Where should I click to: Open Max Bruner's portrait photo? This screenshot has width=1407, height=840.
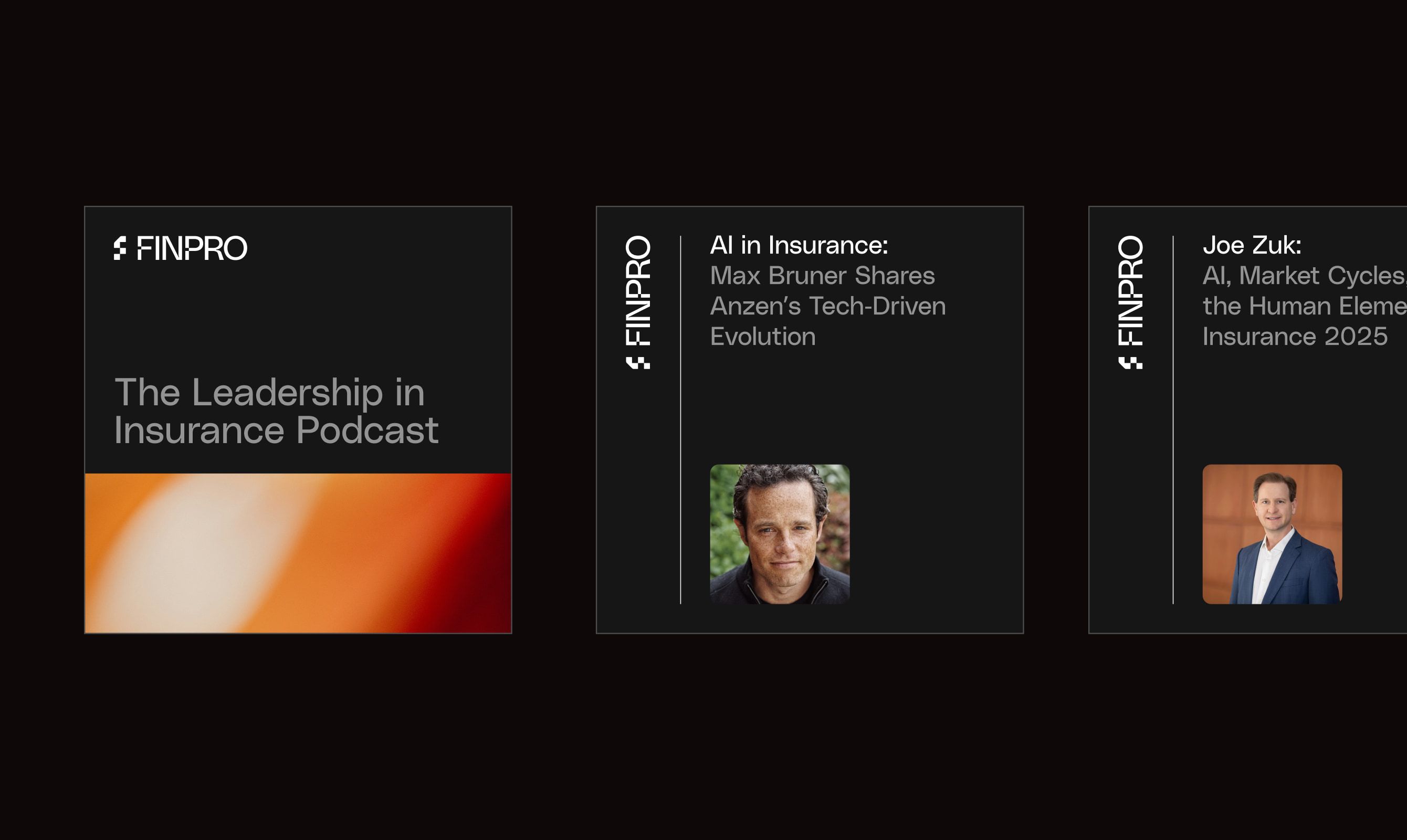780,534
